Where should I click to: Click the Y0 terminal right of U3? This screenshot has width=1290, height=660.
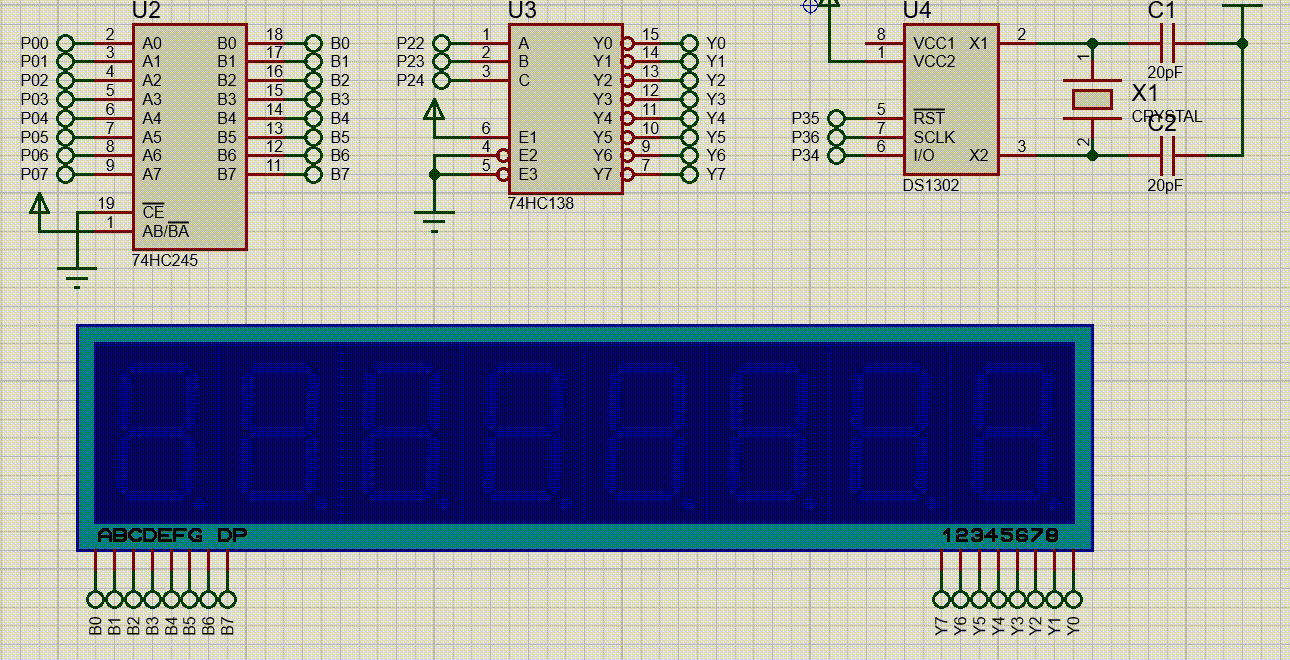pos(689,43)
